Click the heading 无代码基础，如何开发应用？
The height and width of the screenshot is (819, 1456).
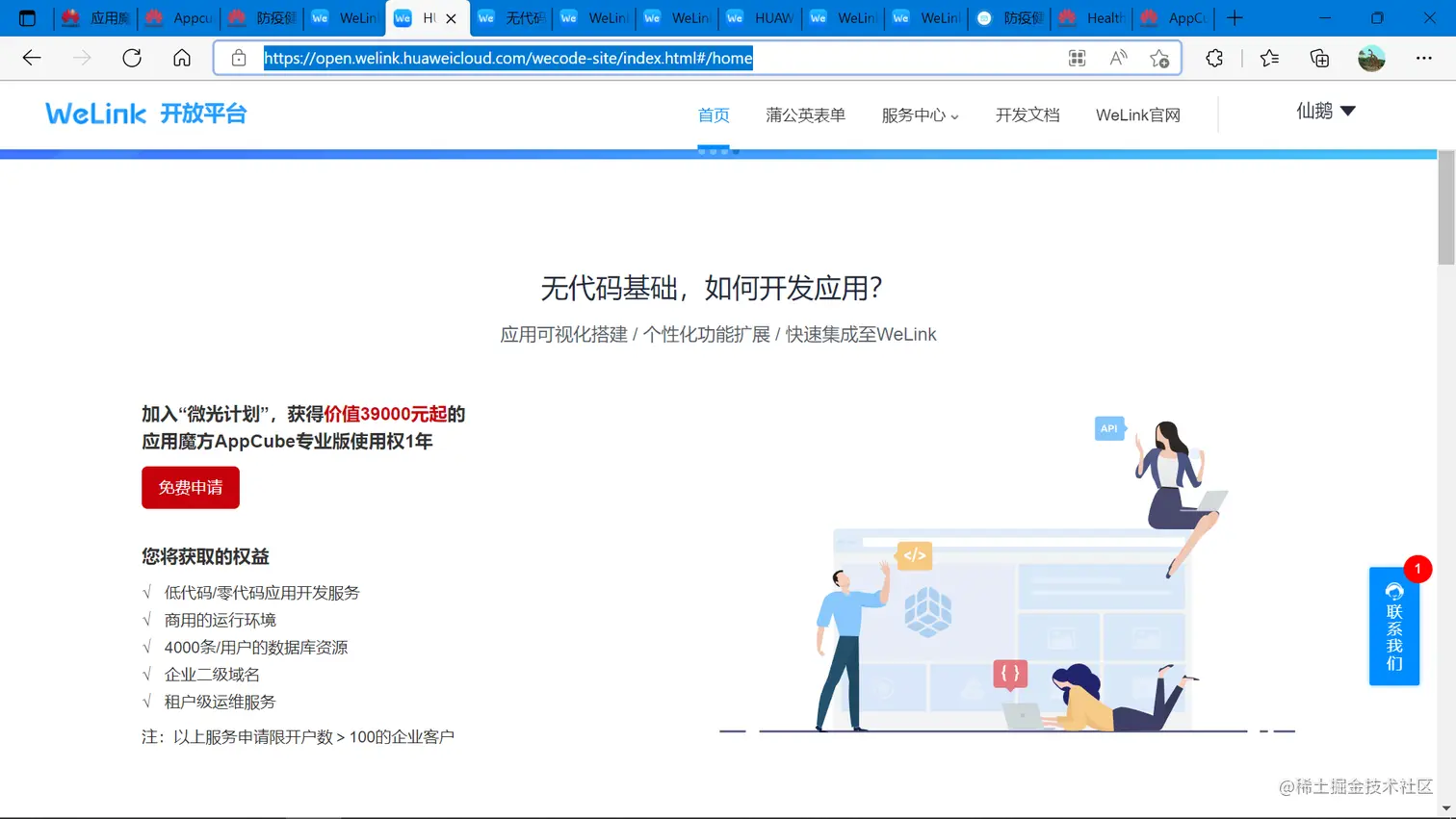point(712,288)
